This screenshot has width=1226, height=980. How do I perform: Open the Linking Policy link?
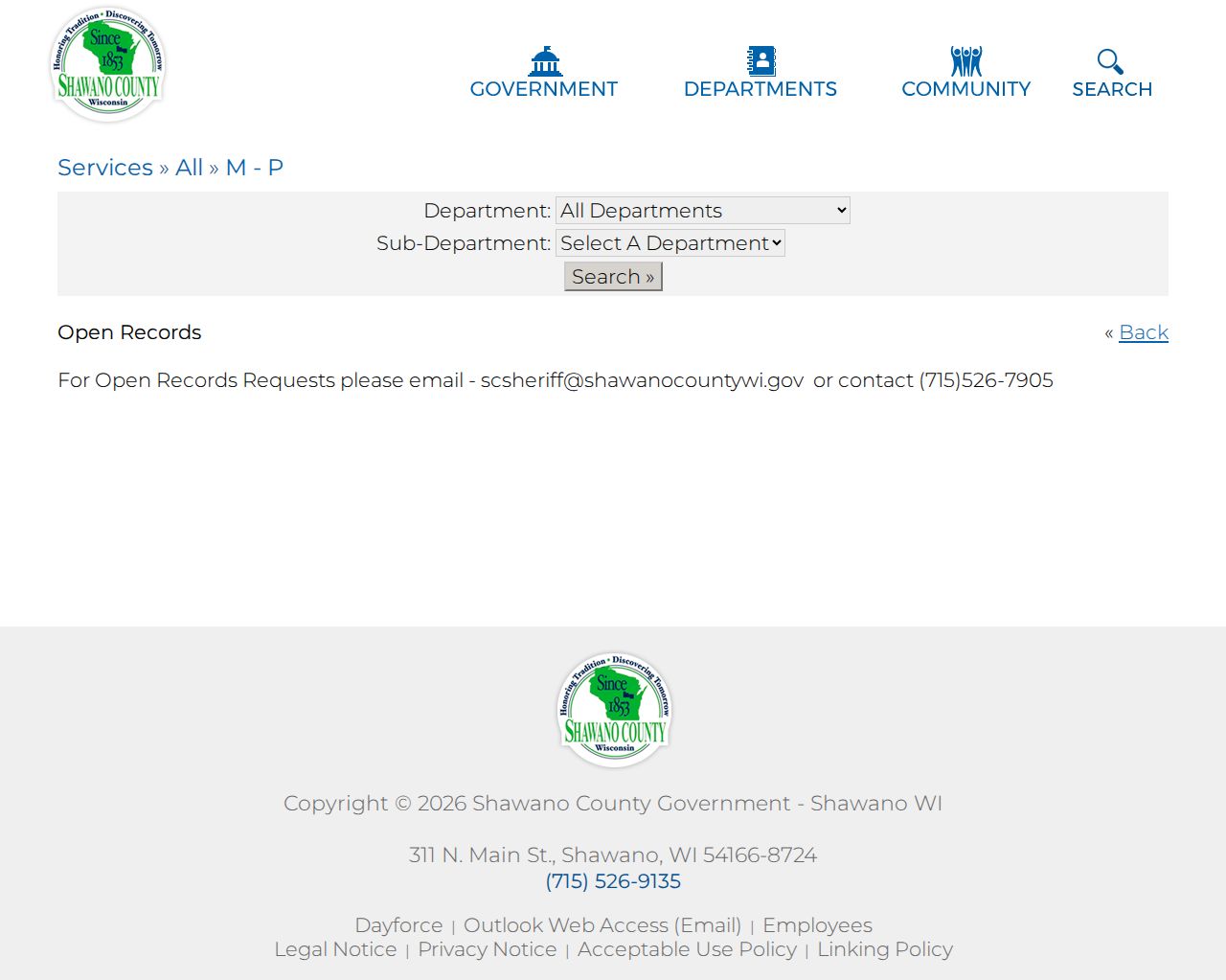point(885,949)
